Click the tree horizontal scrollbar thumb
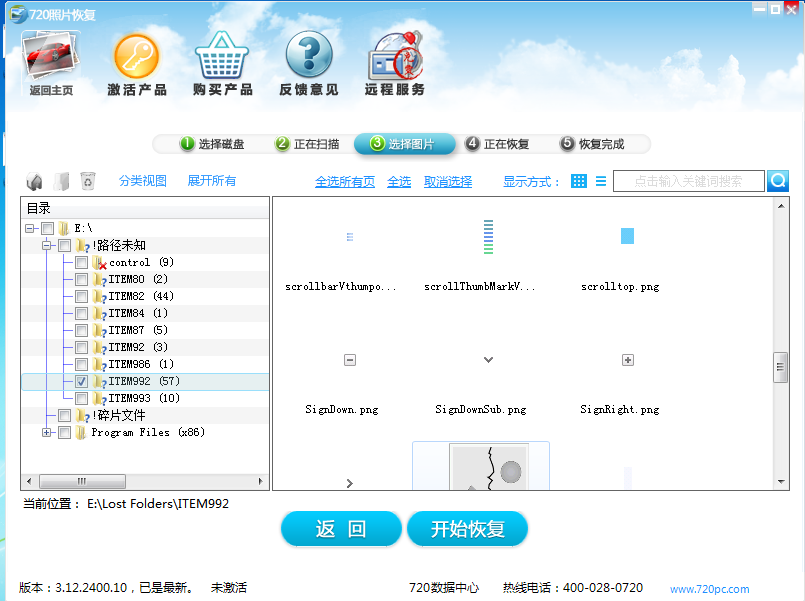 (x=82, y=481)
